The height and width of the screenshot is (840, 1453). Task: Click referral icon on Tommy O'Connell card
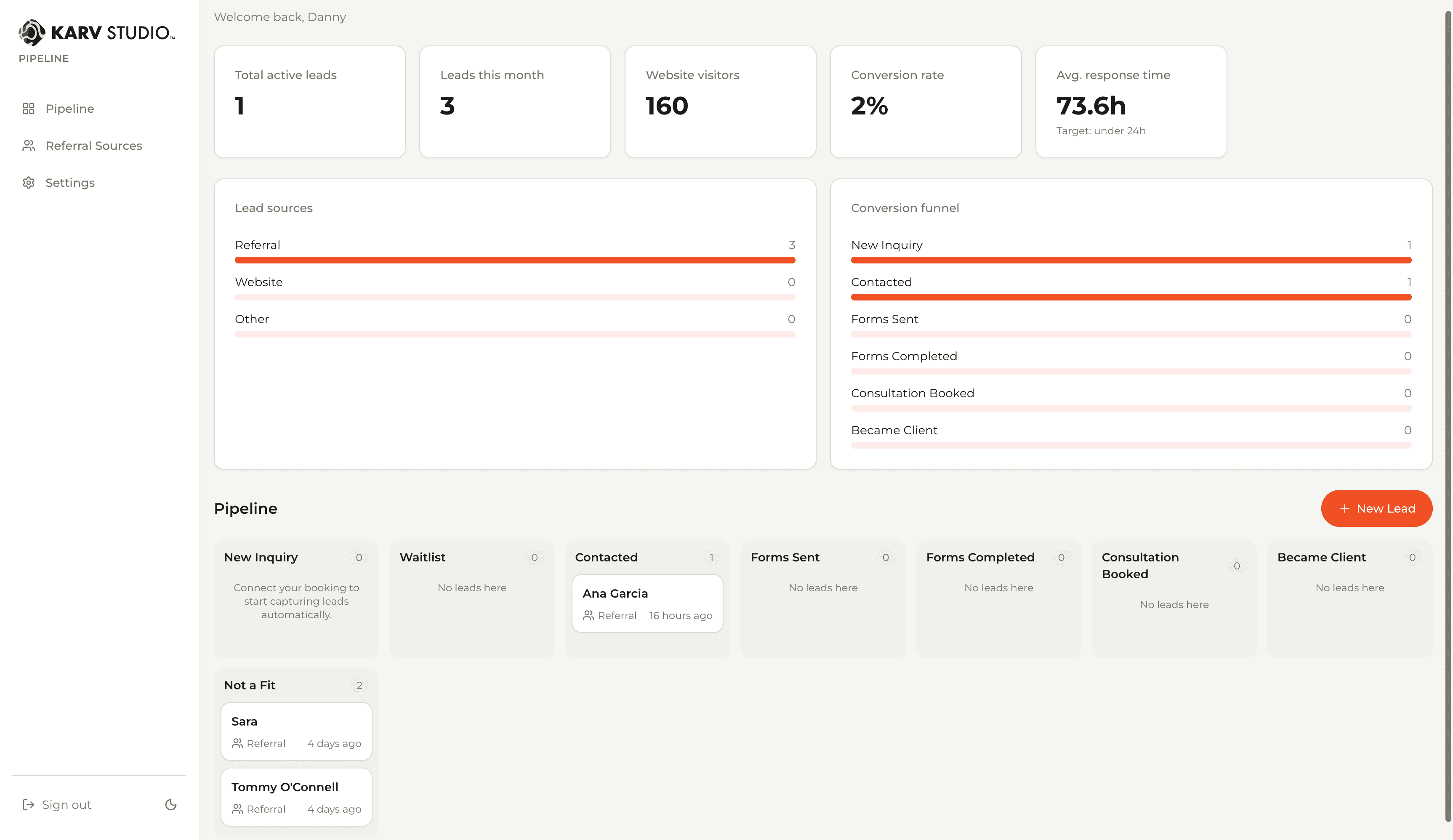click(237, 809)
